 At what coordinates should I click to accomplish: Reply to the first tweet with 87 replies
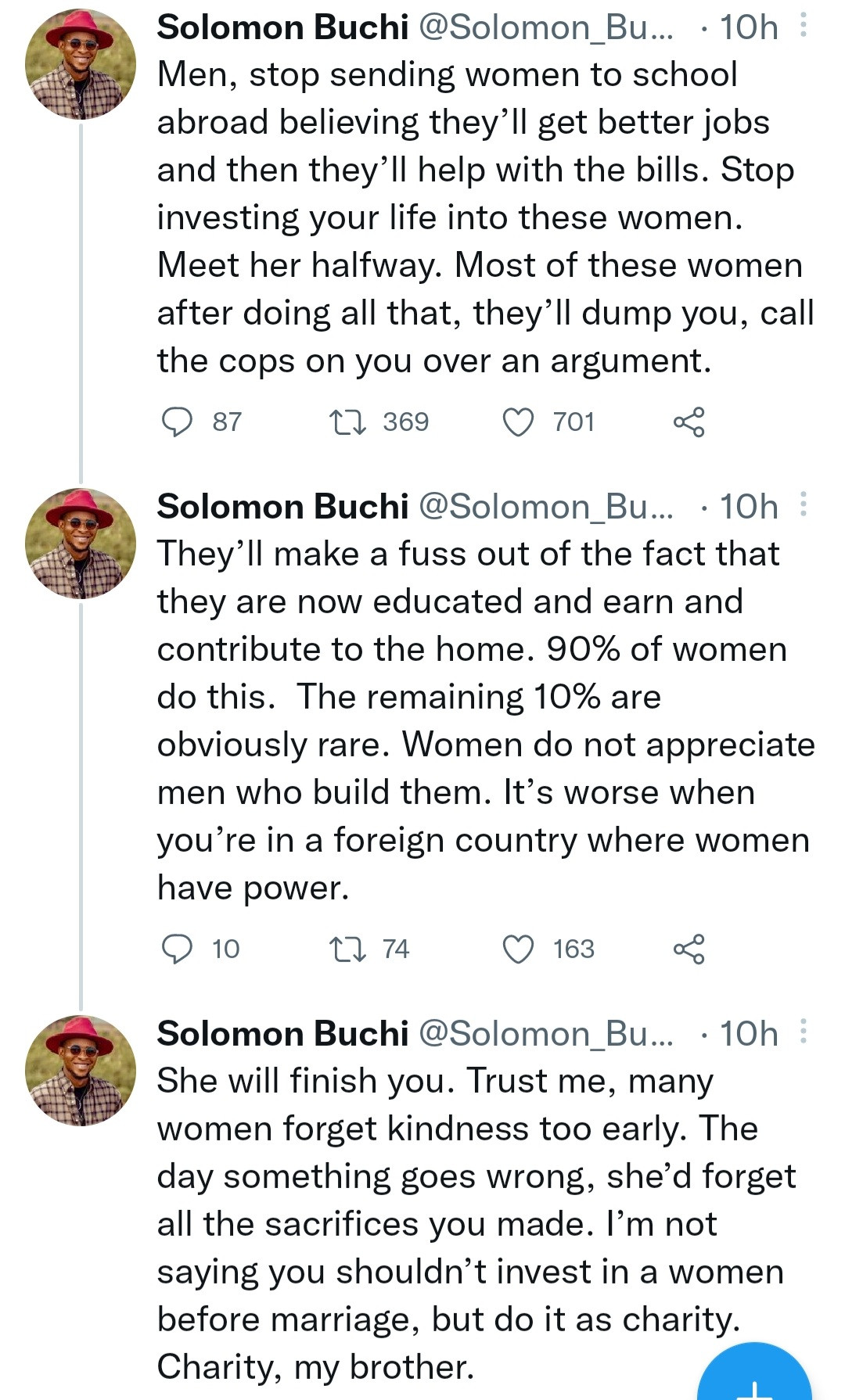coord(178,422)
